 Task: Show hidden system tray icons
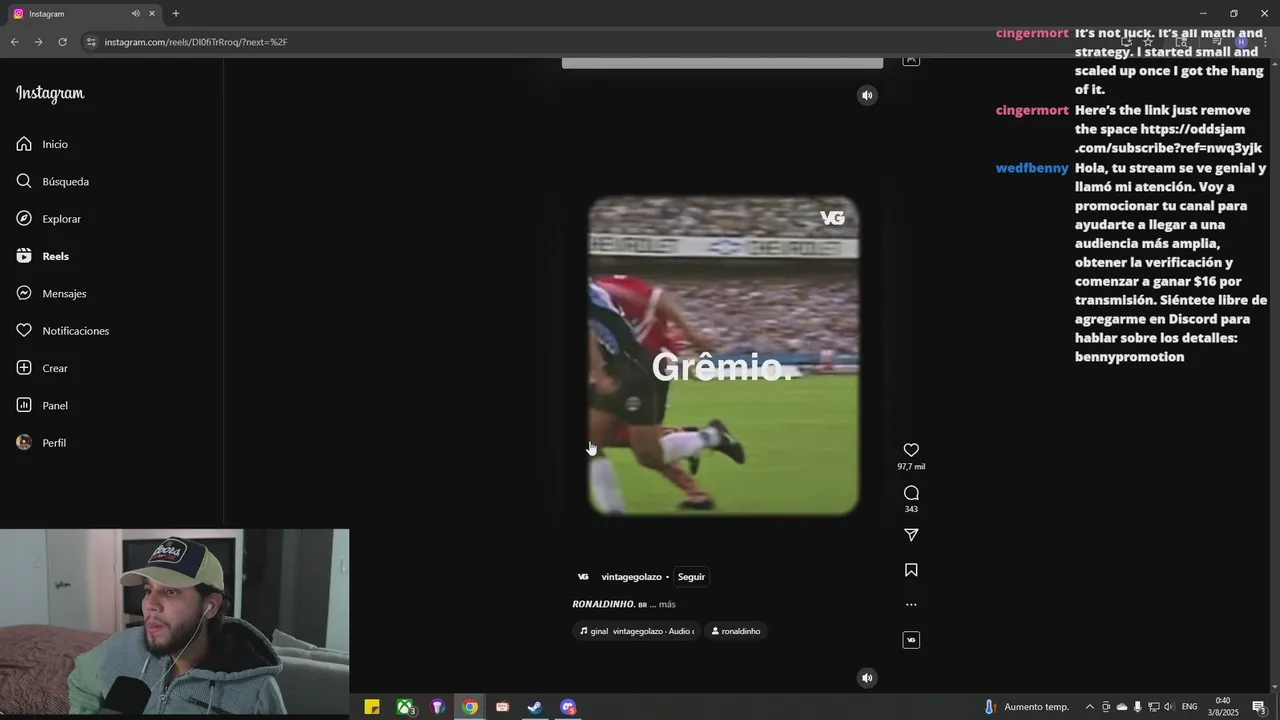point(1090,707)
